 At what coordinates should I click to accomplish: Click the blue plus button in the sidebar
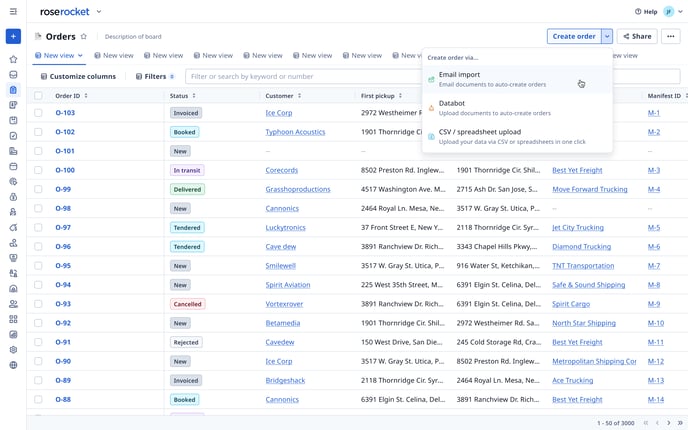(13, 36)
